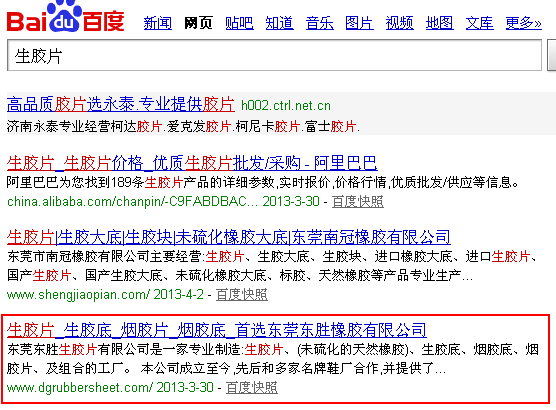View 百度快照 for the dgrubbersheet.com result

(252, 387)
